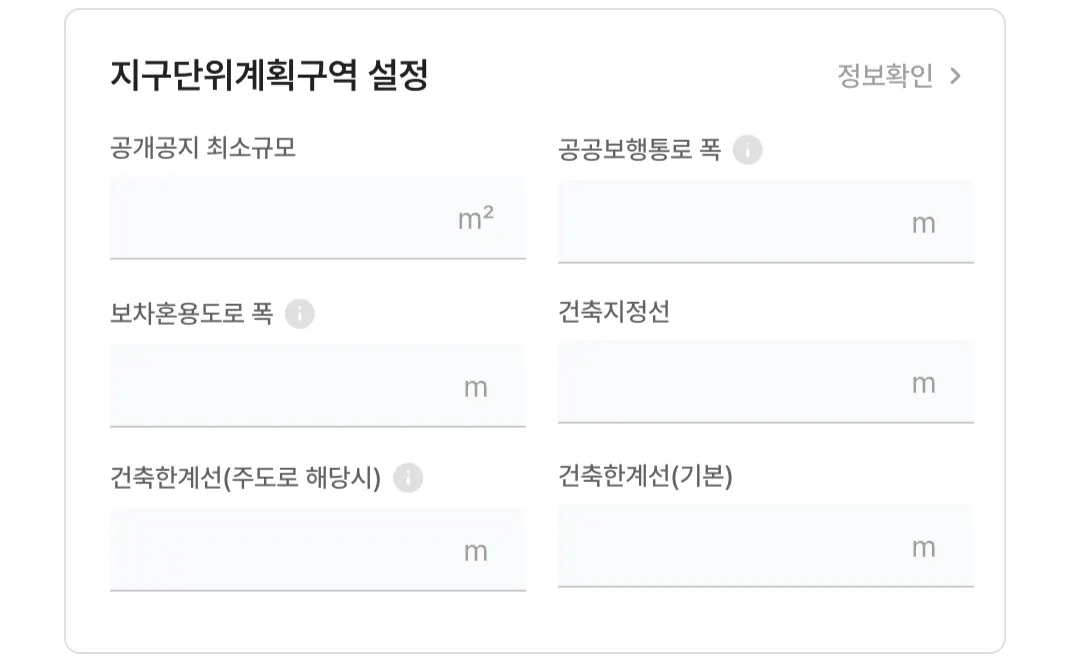Focus the 건축한계선(주도로 해당시) input field
This screenshot has width=1070, height=662.
click(318, 550)
